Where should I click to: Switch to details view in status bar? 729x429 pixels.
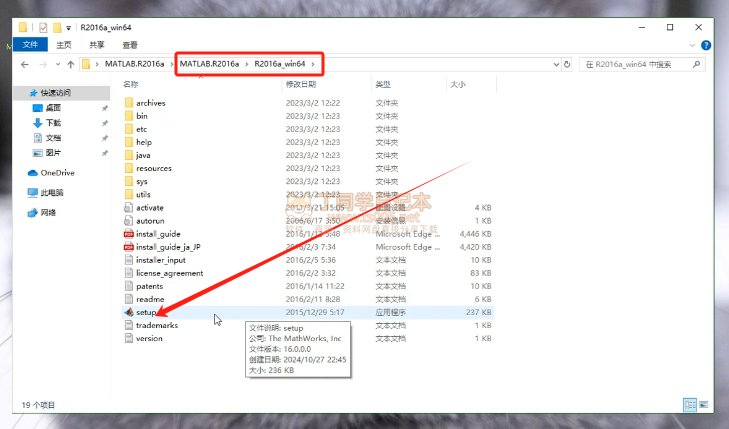click(x=691, y=404)
